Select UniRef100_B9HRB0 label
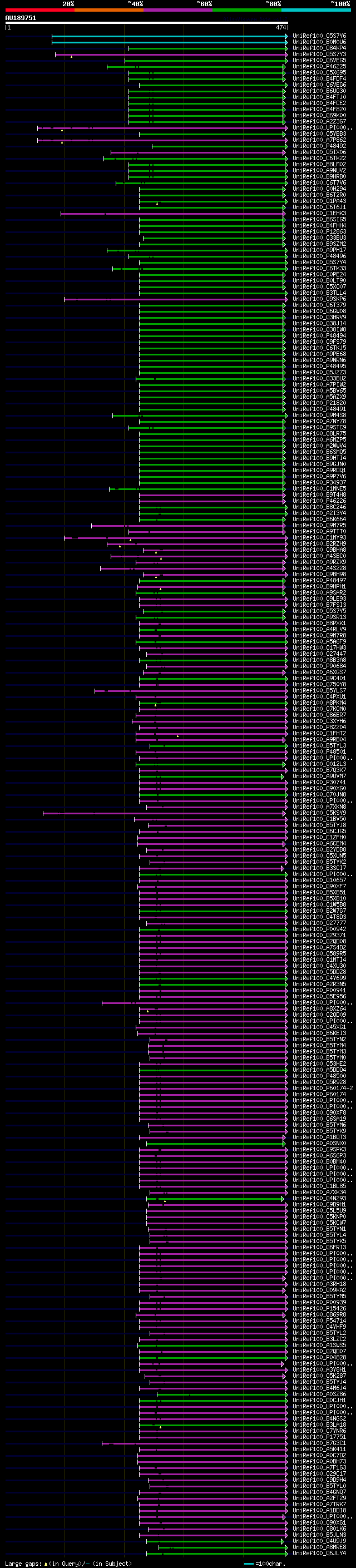Viewport: 356px width, 1568px height. click(319, 176)
